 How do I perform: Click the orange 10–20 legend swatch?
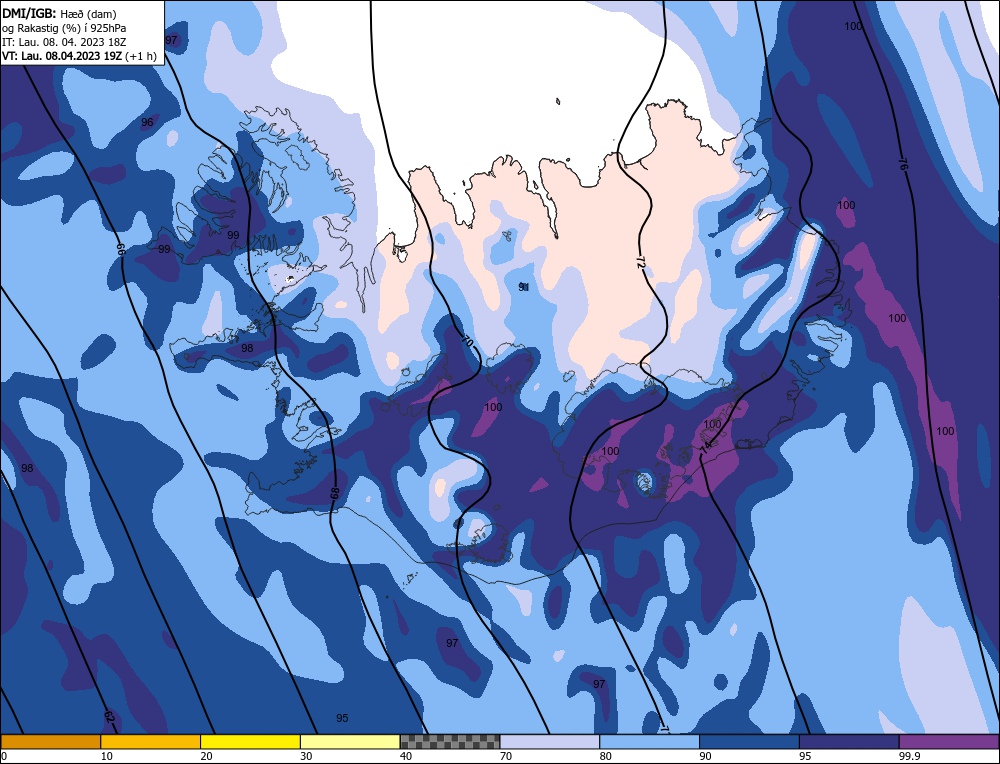coord(151,741)
